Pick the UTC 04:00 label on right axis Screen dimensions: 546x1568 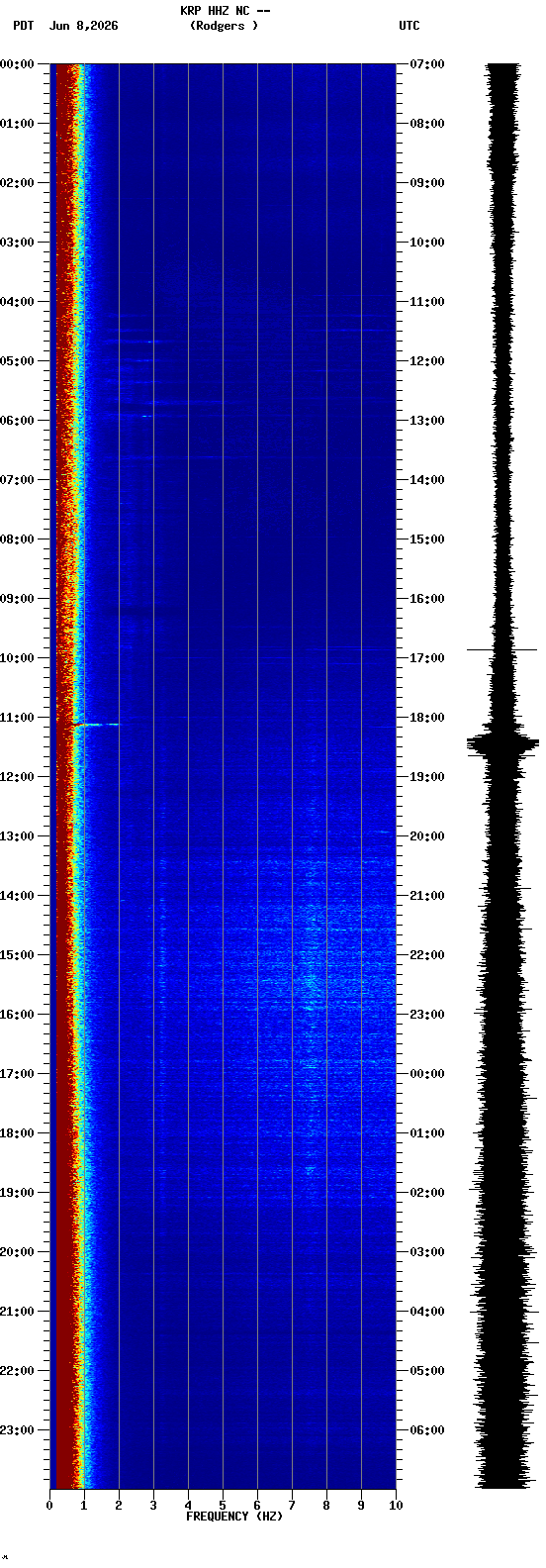426,1312
